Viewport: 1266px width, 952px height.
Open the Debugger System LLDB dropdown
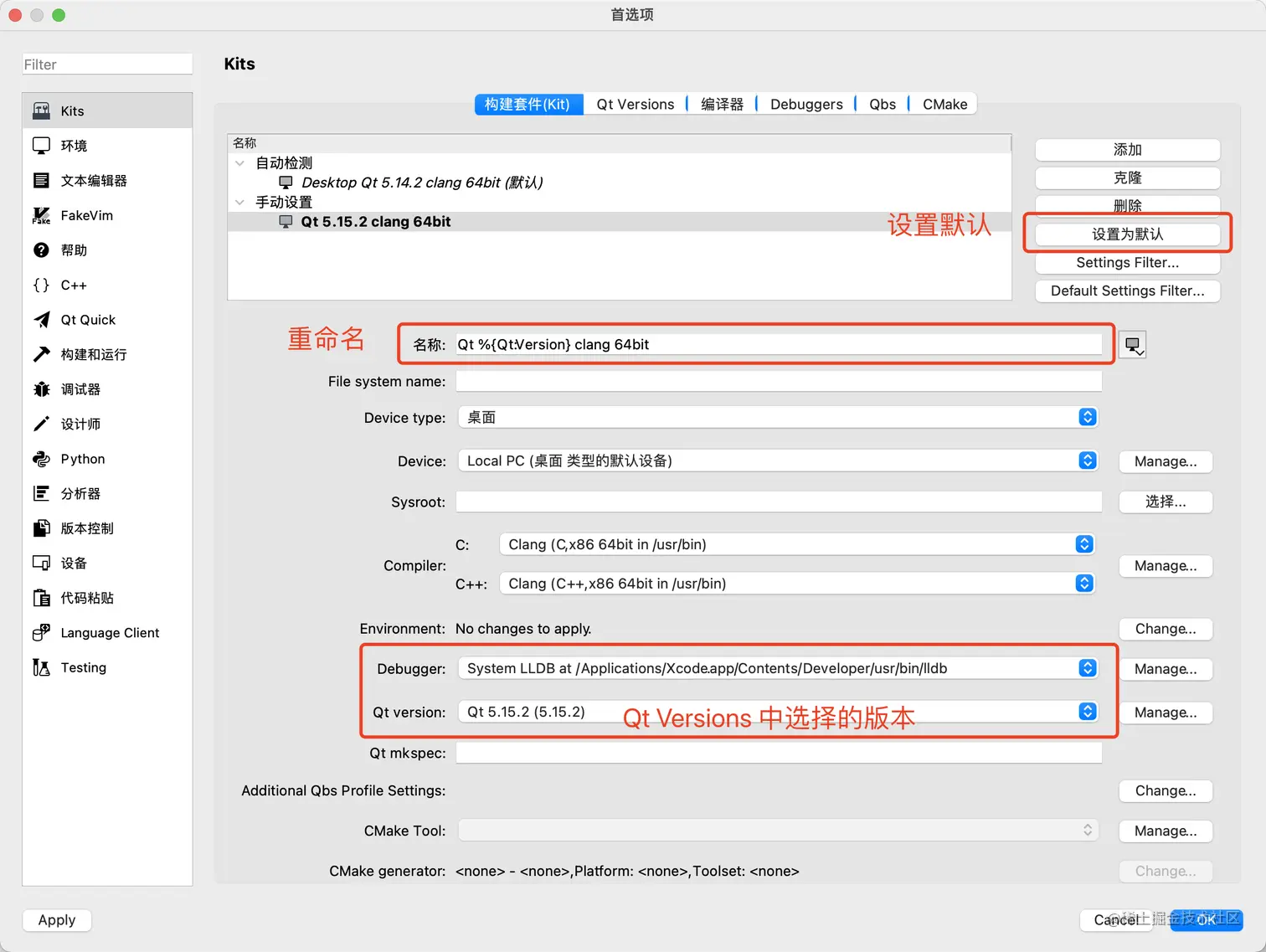click(778, 668)
